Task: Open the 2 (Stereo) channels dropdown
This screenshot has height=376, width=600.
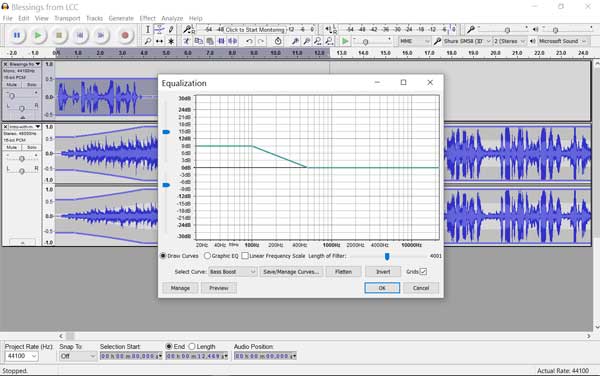Action: (509, 41)
